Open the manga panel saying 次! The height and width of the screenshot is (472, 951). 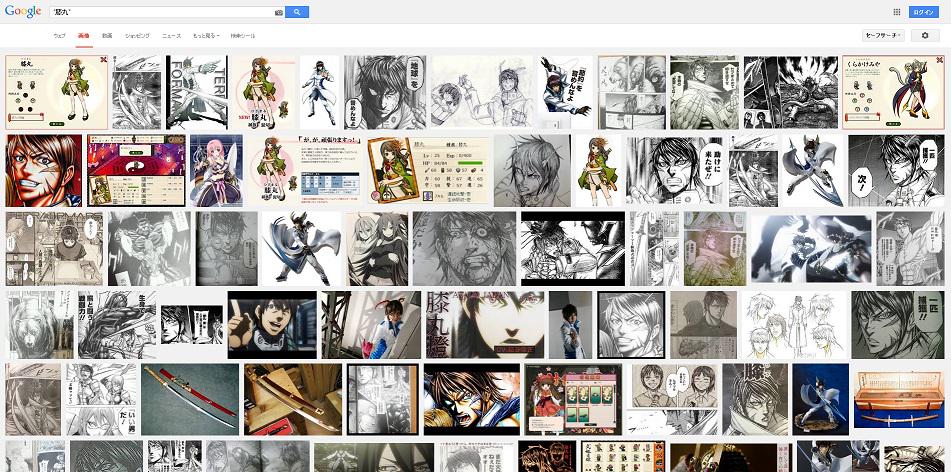click(x=896, y=170)
